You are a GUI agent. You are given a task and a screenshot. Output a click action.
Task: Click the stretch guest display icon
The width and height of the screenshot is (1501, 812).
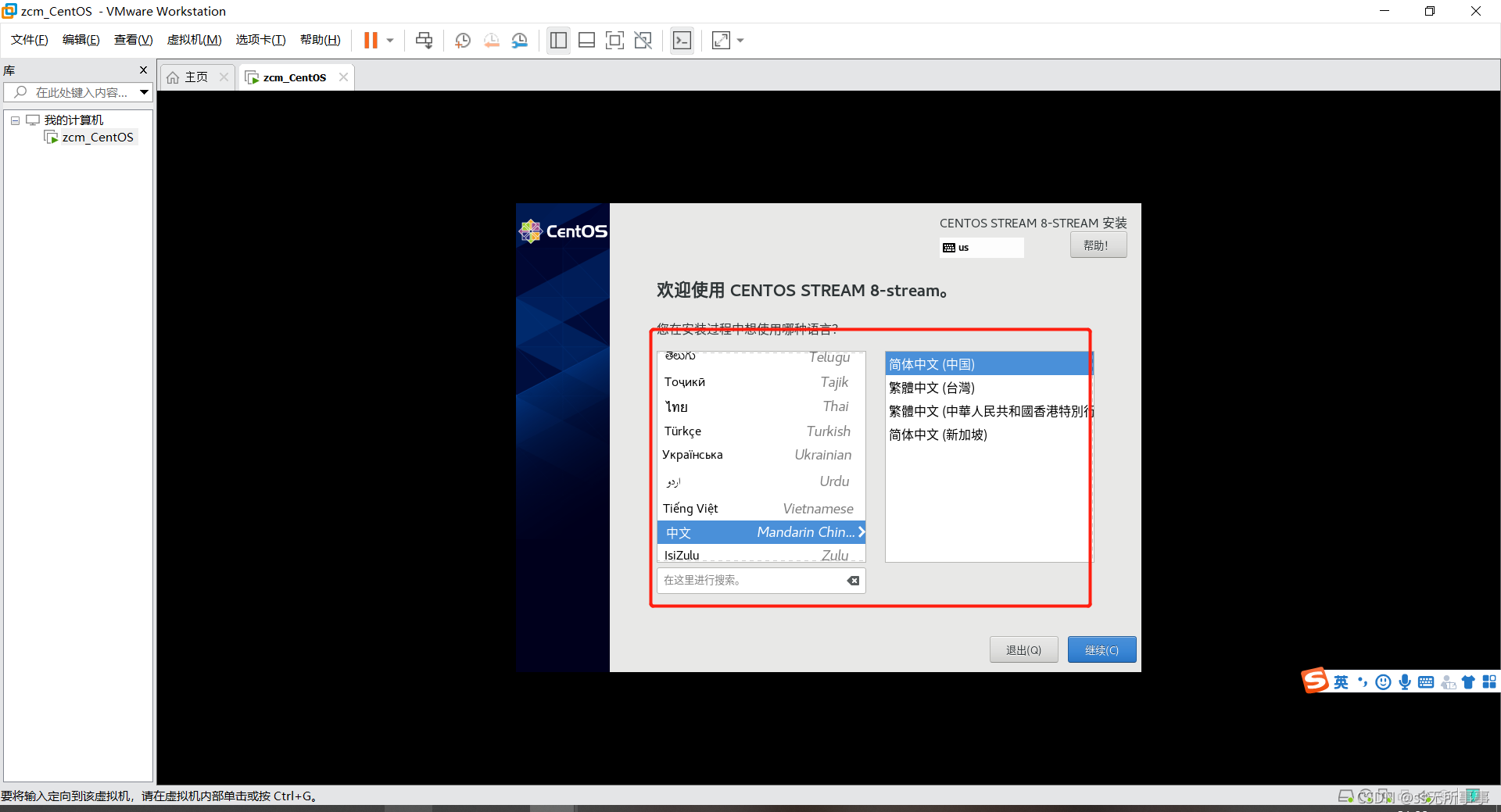coord(721,41)
